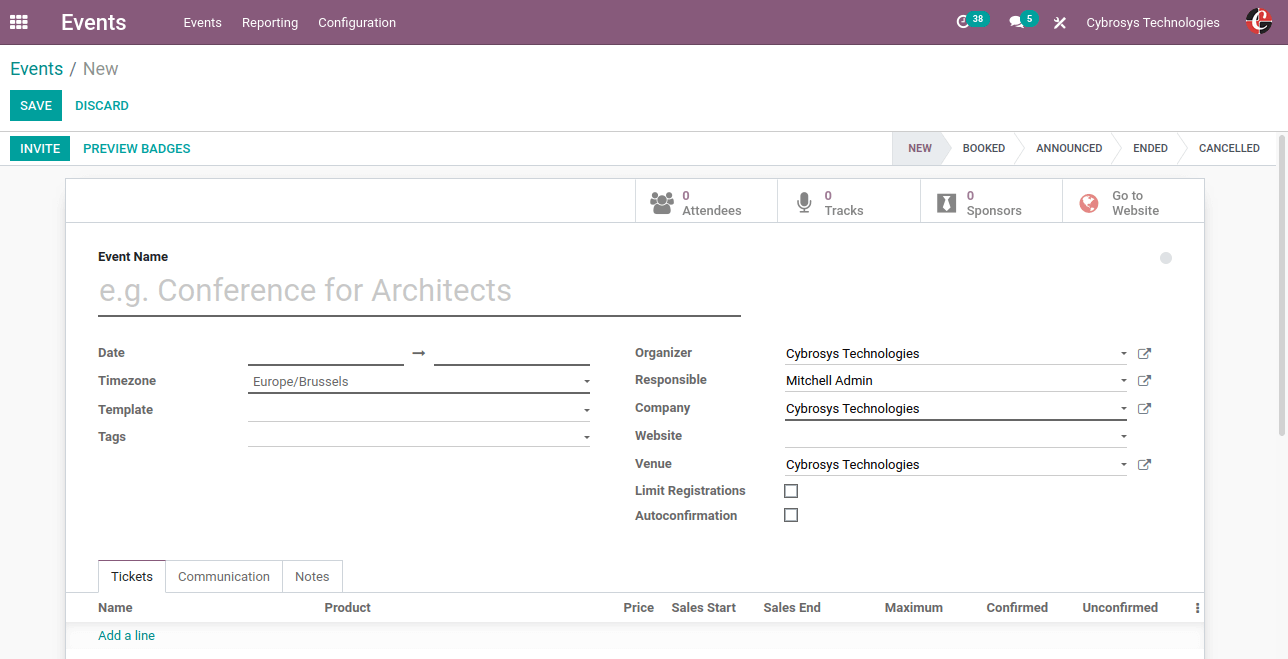Set stage to CANCELLED

click(x=1229, y=148)
